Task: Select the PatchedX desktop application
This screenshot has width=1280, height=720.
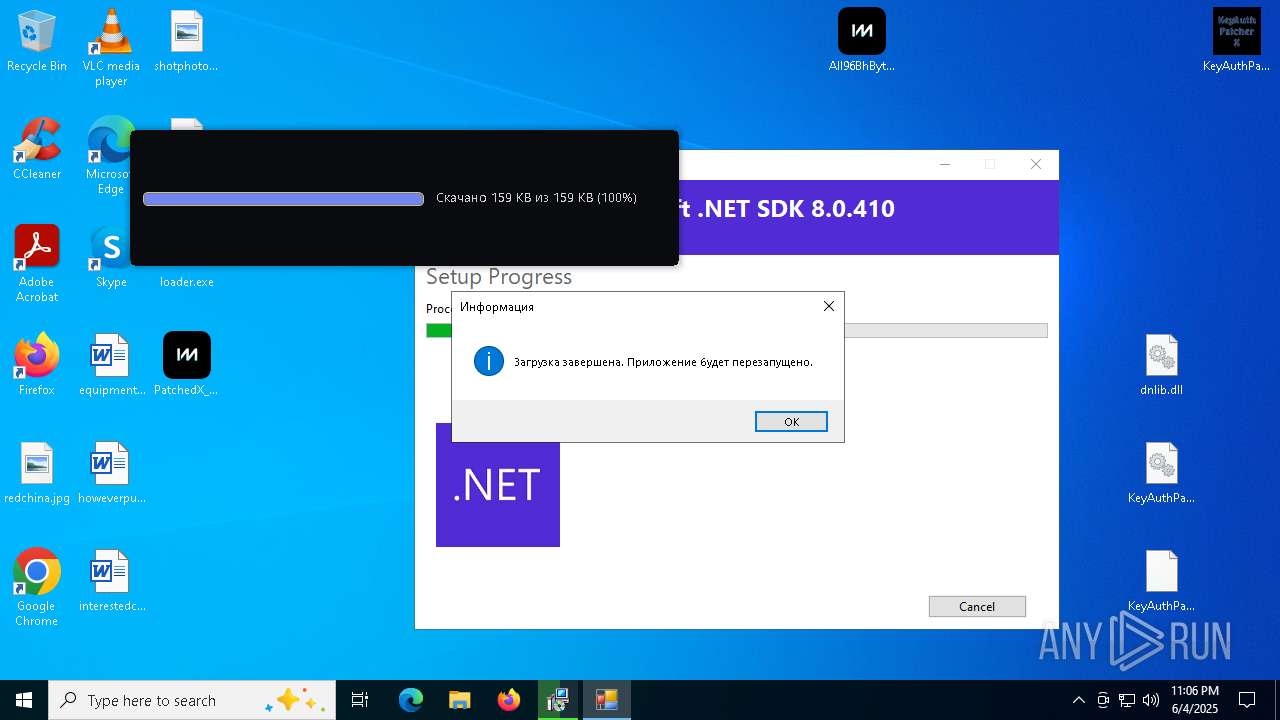Action: coord(186,366)
